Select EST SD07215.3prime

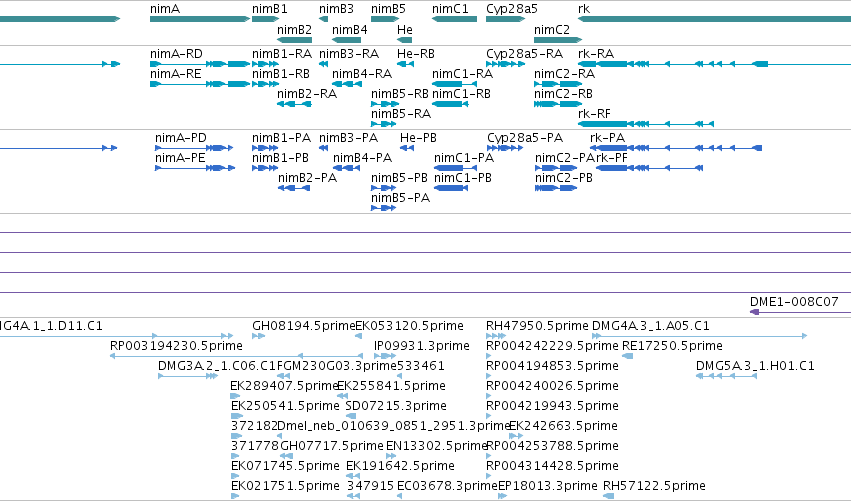351,416
